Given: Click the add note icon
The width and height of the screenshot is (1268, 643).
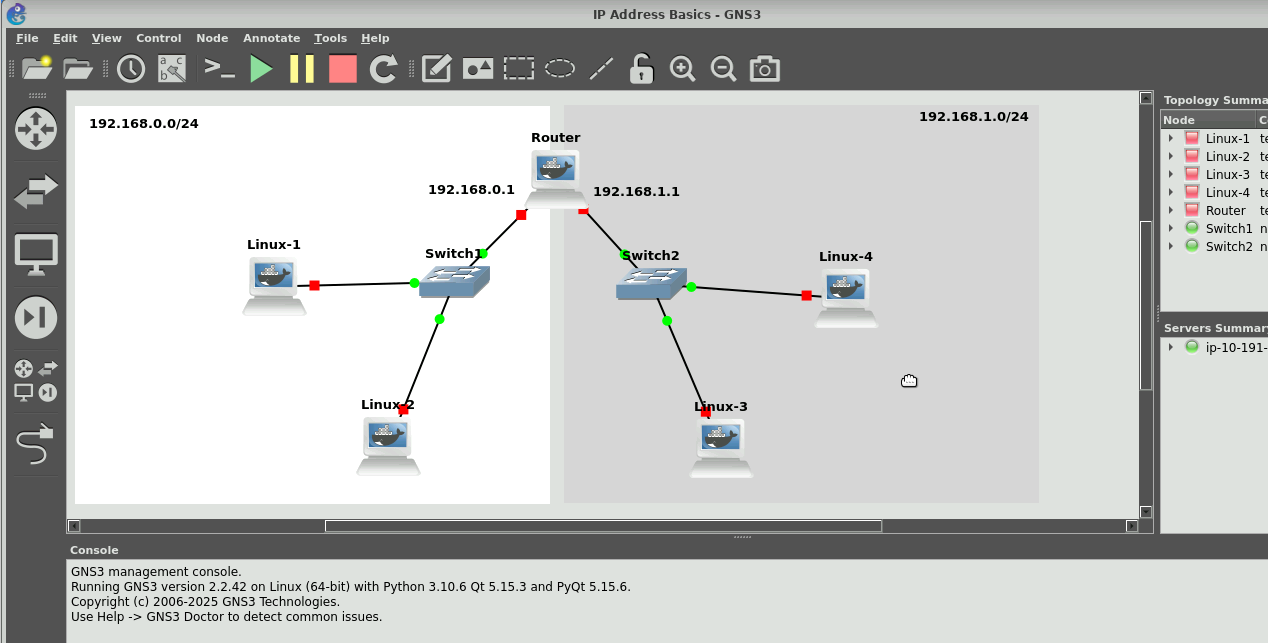Looking at the screenshot, I should (x=436, y=69).
